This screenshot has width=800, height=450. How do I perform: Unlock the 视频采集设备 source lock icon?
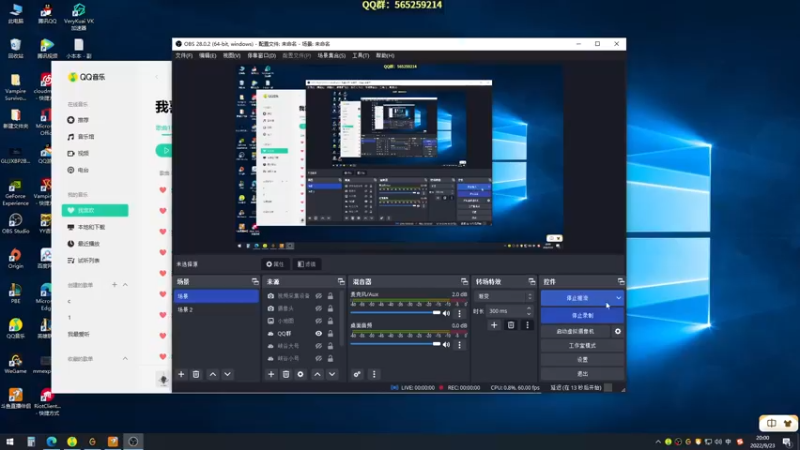click(330, 296)
